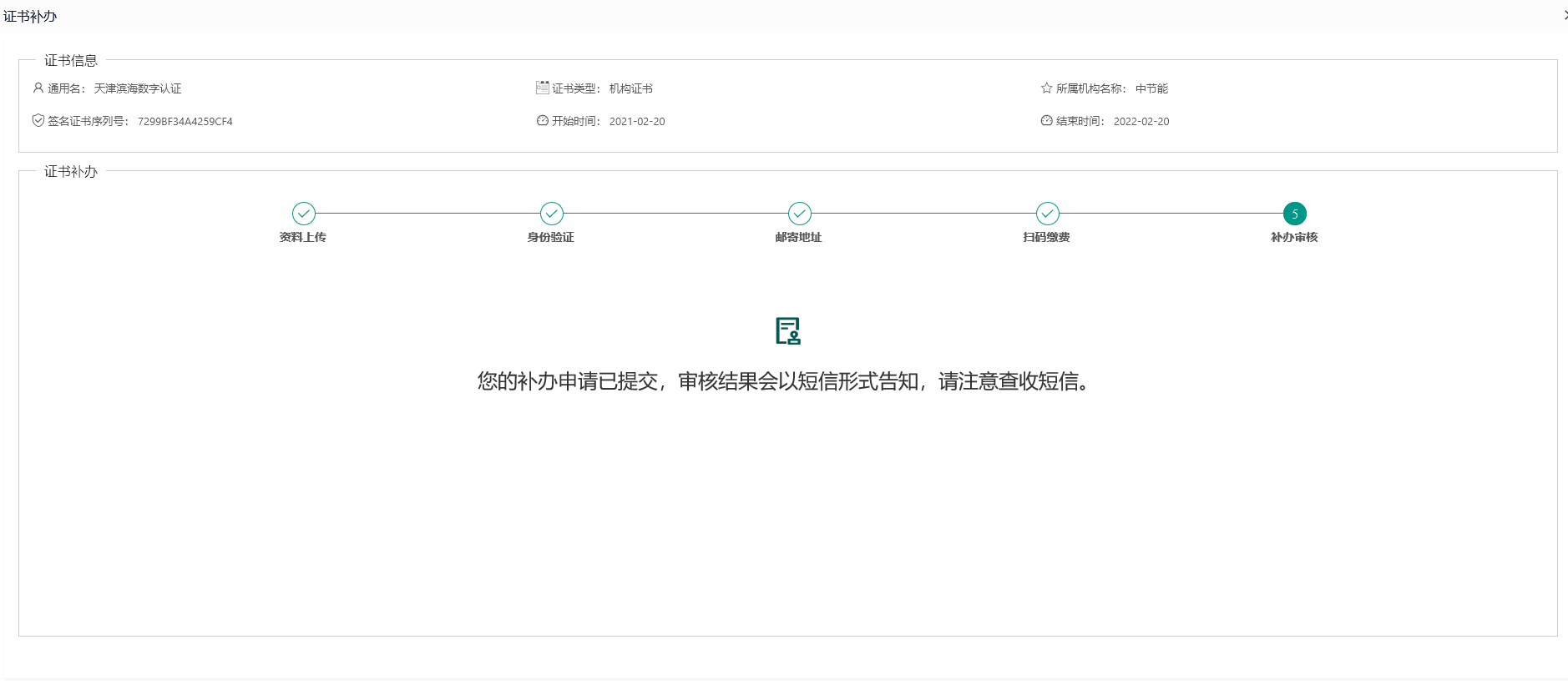Click the clock icon beside 开始时间
1568x690 pixels.
[543, 120]
